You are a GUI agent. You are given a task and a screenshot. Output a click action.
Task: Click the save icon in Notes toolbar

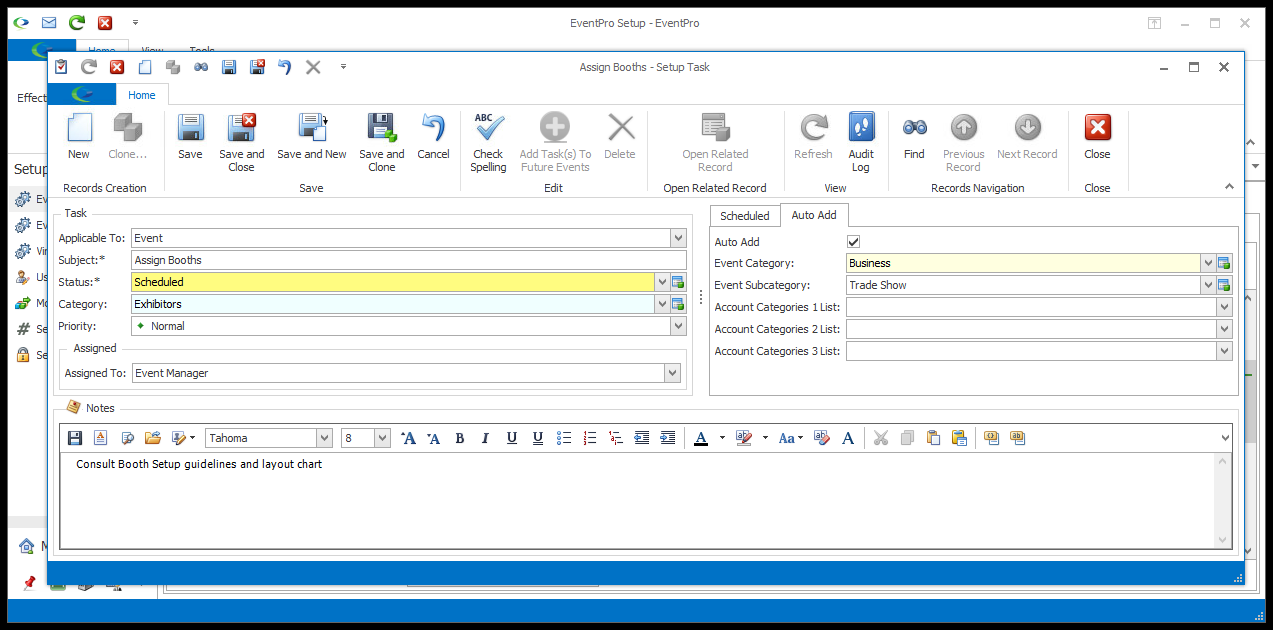[75, 438]
